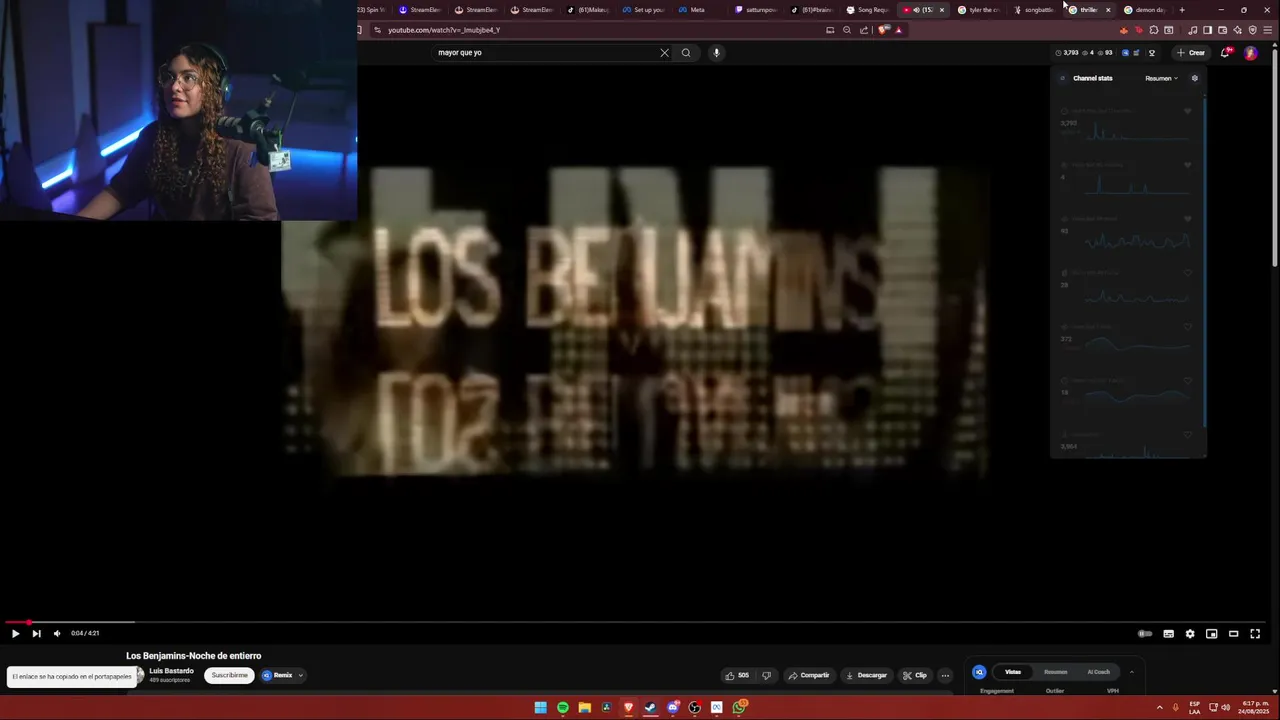
Task: Switch to miniplayer mode
Action: (x=1211, y=633)
